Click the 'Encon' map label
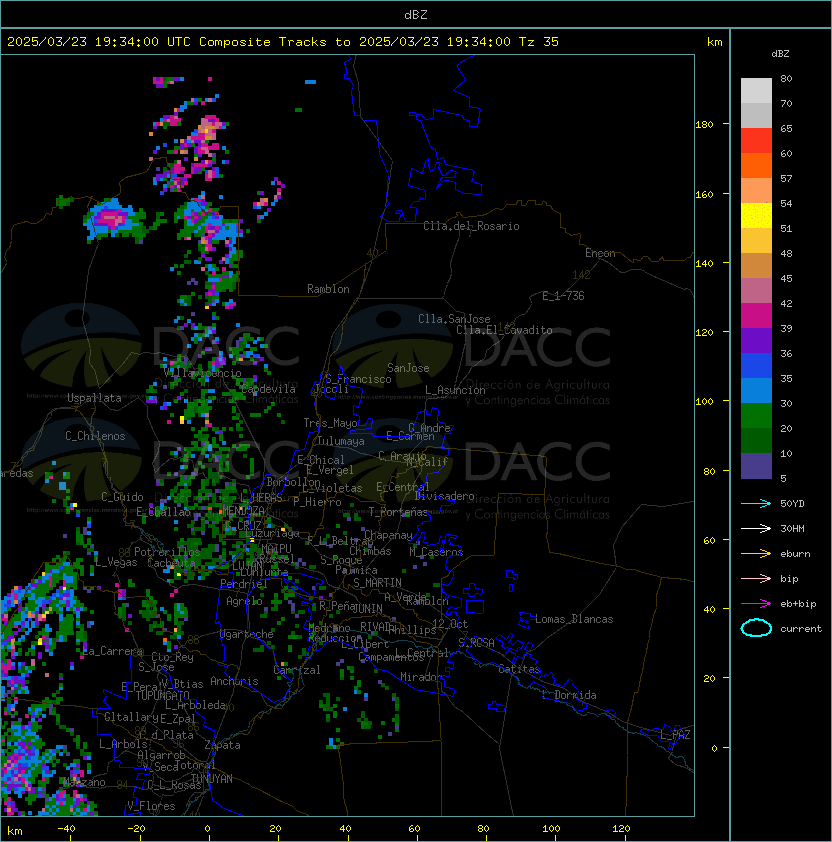 (600, 253)
